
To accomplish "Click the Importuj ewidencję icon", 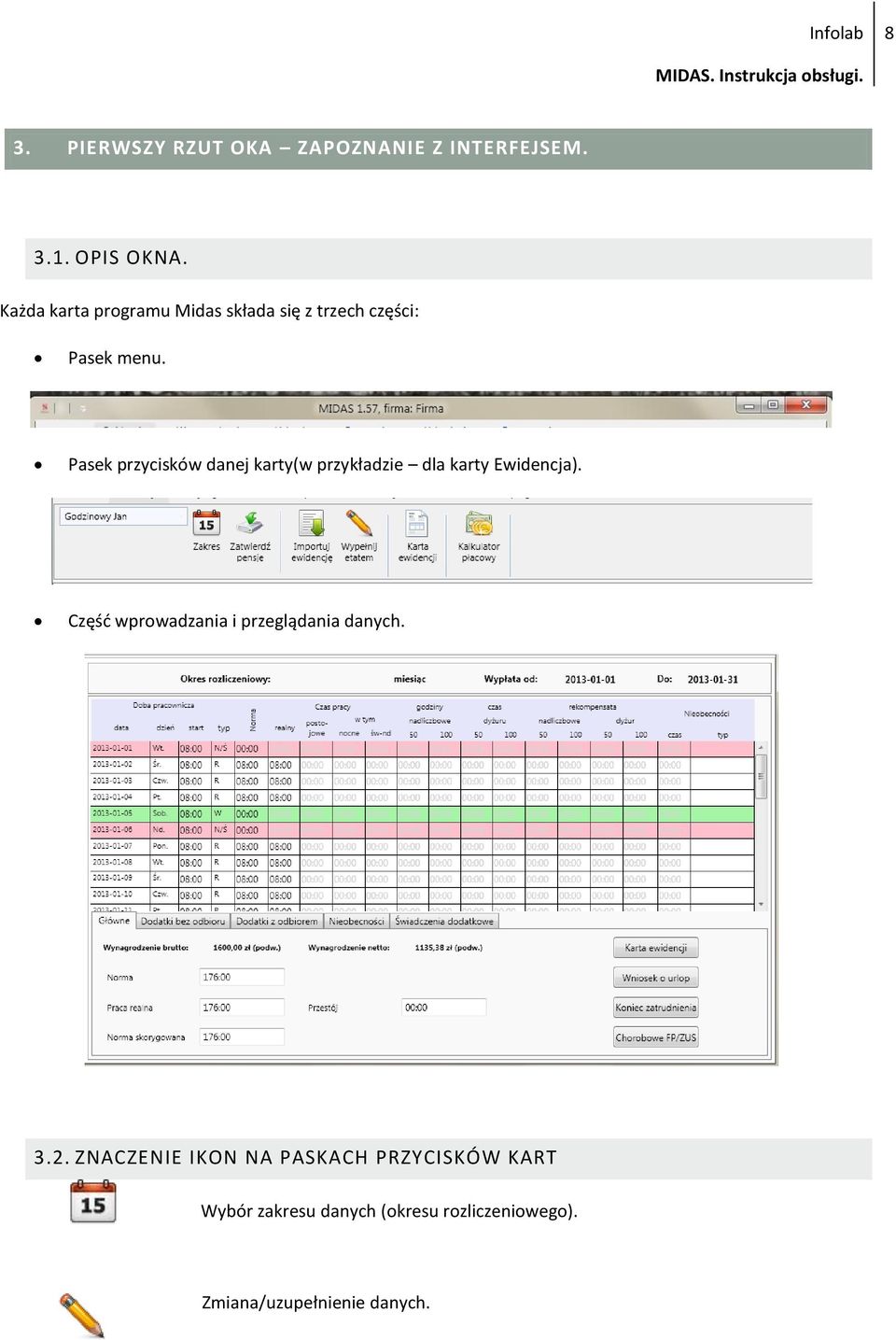I will coord(311,524).
